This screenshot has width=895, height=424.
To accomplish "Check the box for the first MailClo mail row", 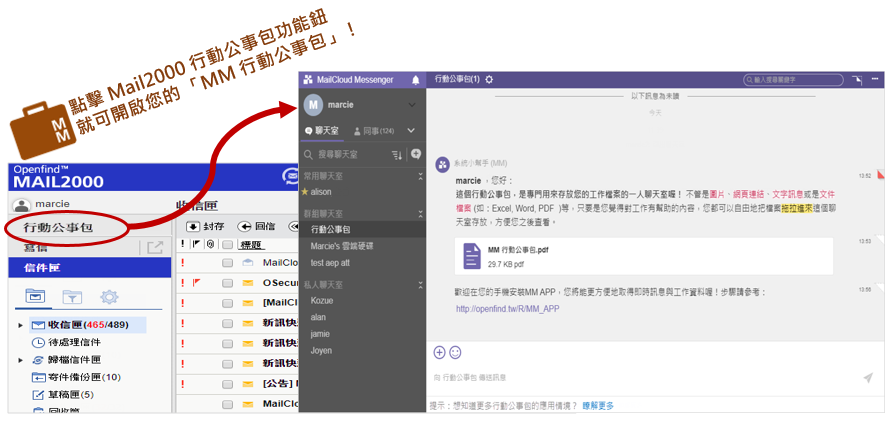I will click(228, 263).
